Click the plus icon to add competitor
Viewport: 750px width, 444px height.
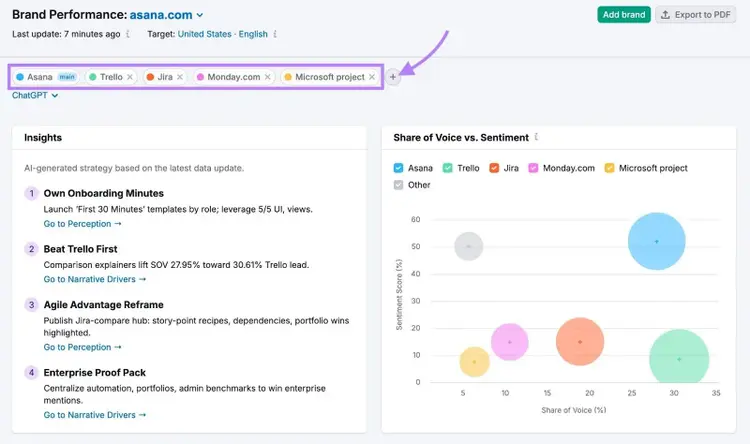tap(393, 77)
